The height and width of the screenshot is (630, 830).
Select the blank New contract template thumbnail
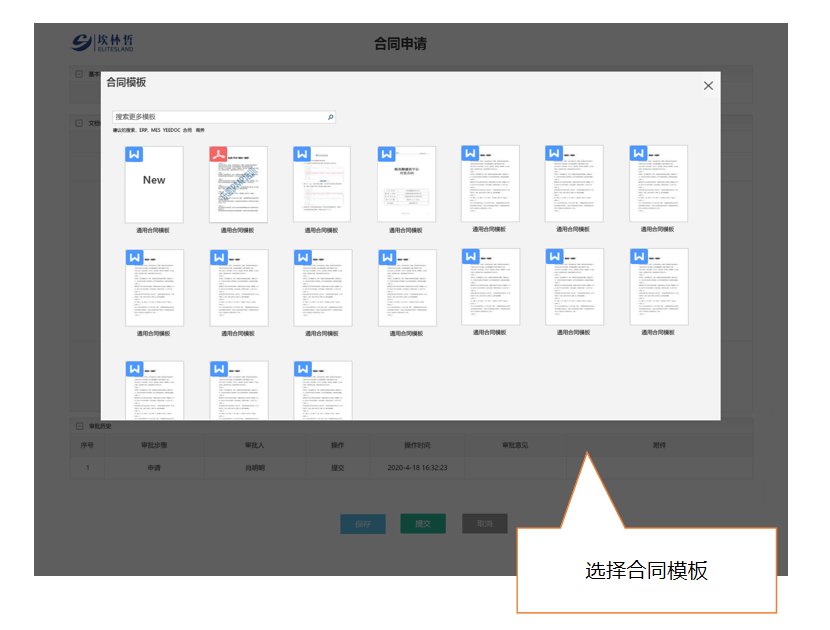pos(154,185)
